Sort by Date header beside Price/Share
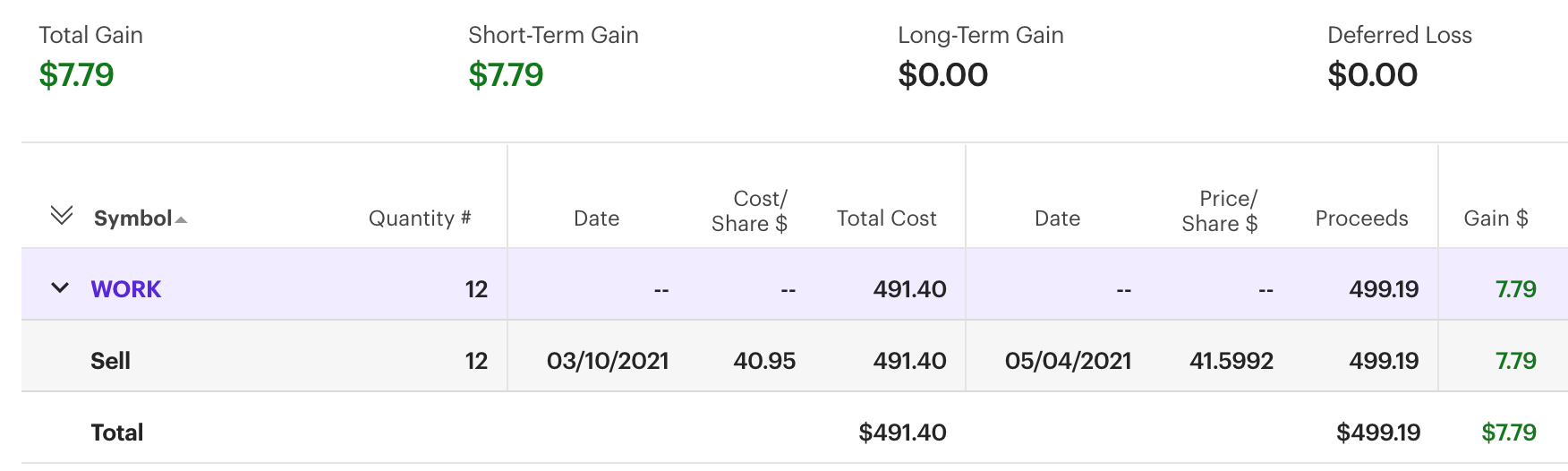The height and width of the screenshot is (471, 1568). [x=1057, y=218]
